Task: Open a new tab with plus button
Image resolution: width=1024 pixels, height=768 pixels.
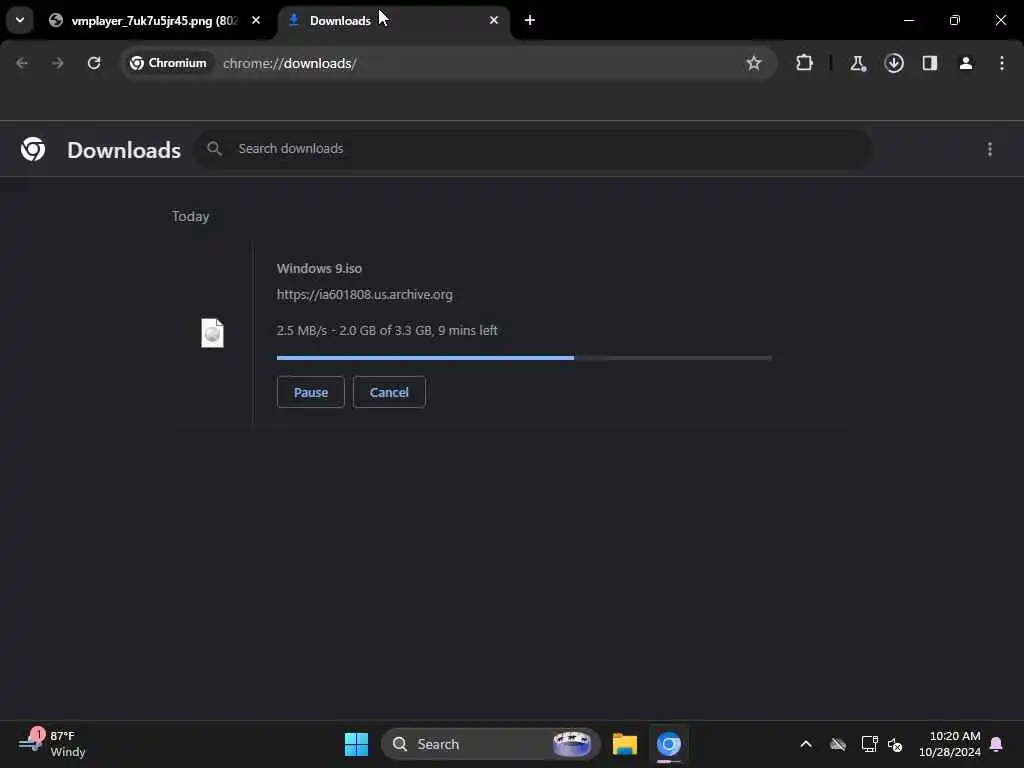Action: click(x=530, y=20)
